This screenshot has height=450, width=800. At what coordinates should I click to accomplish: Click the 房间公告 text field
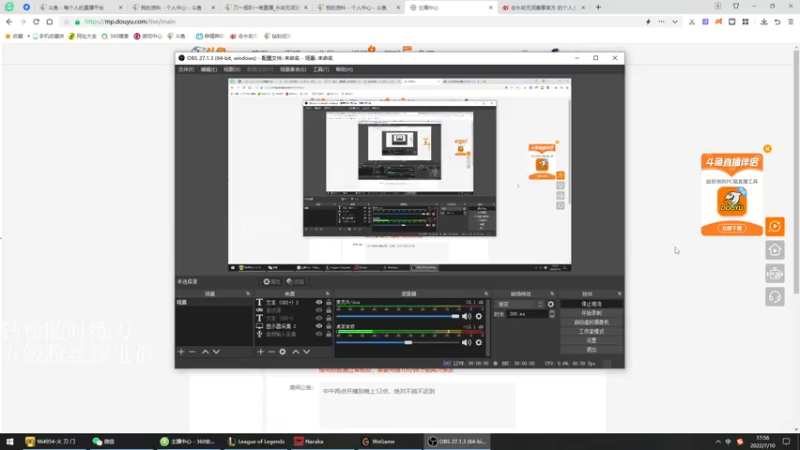pyautogui.click(x=417, y=406)
